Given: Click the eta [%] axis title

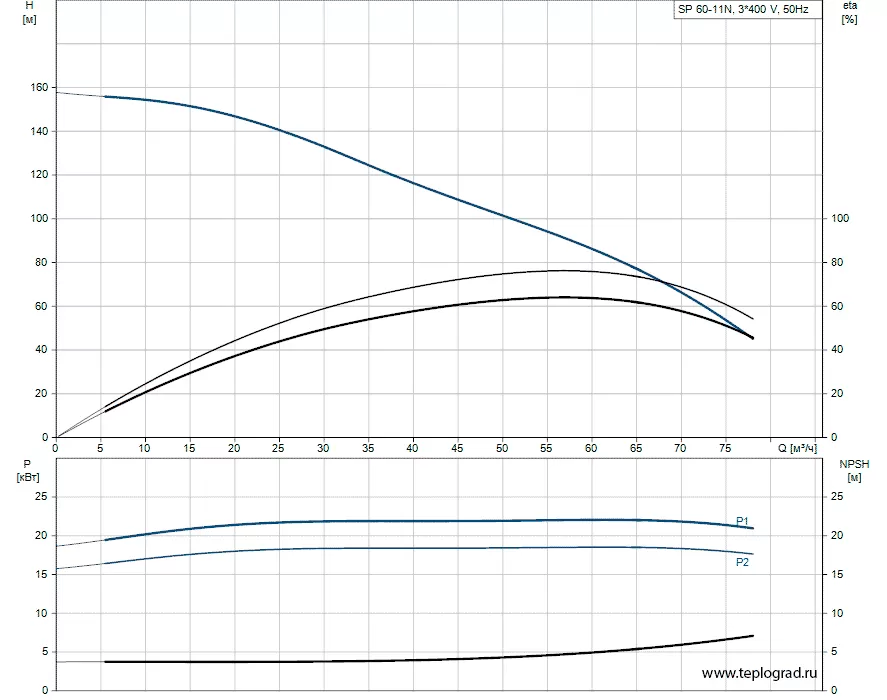Looking at the screenshot, I should coord(850,12).
